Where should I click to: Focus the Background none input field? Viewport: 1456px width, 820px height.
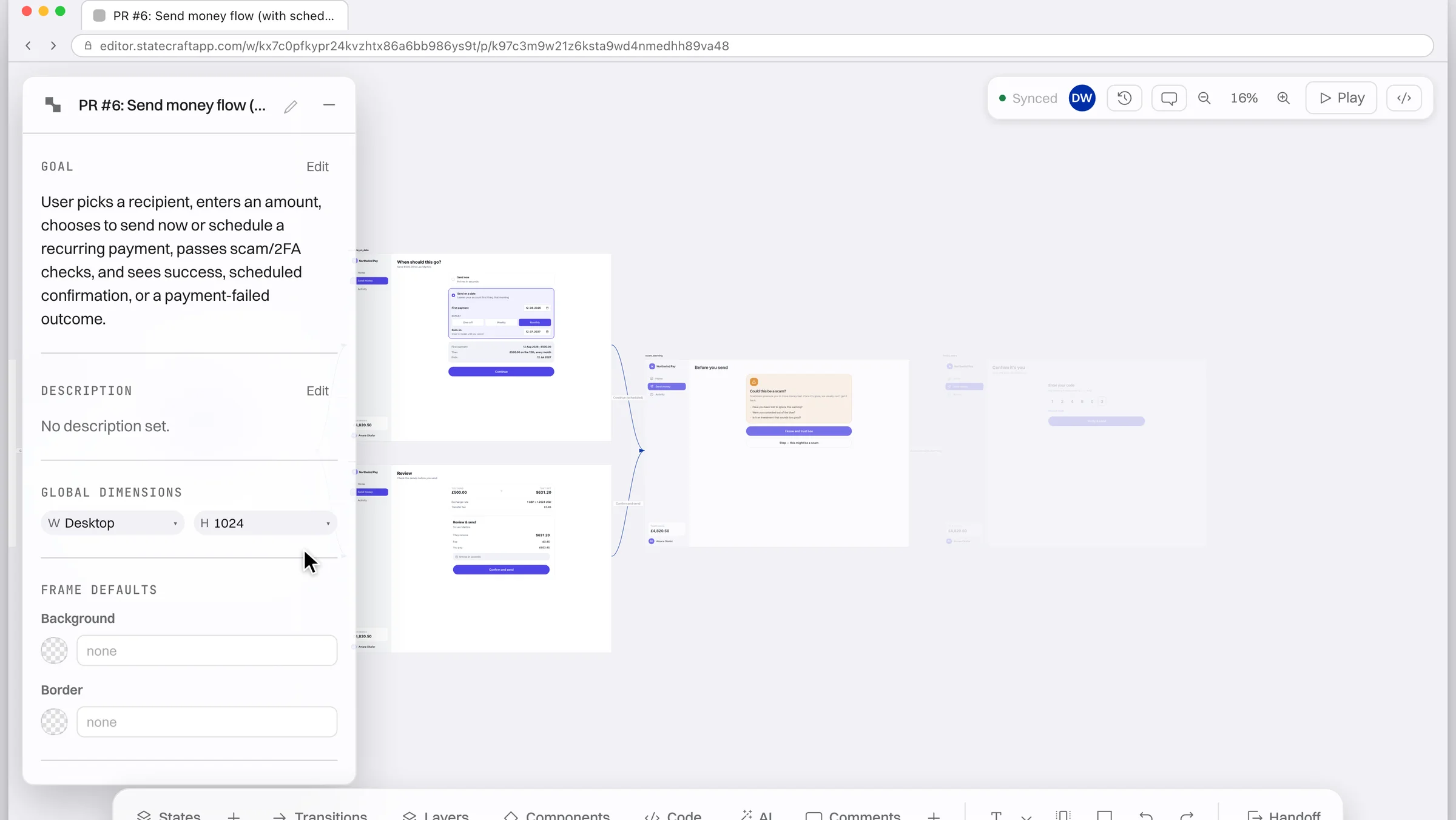point(207,651)
